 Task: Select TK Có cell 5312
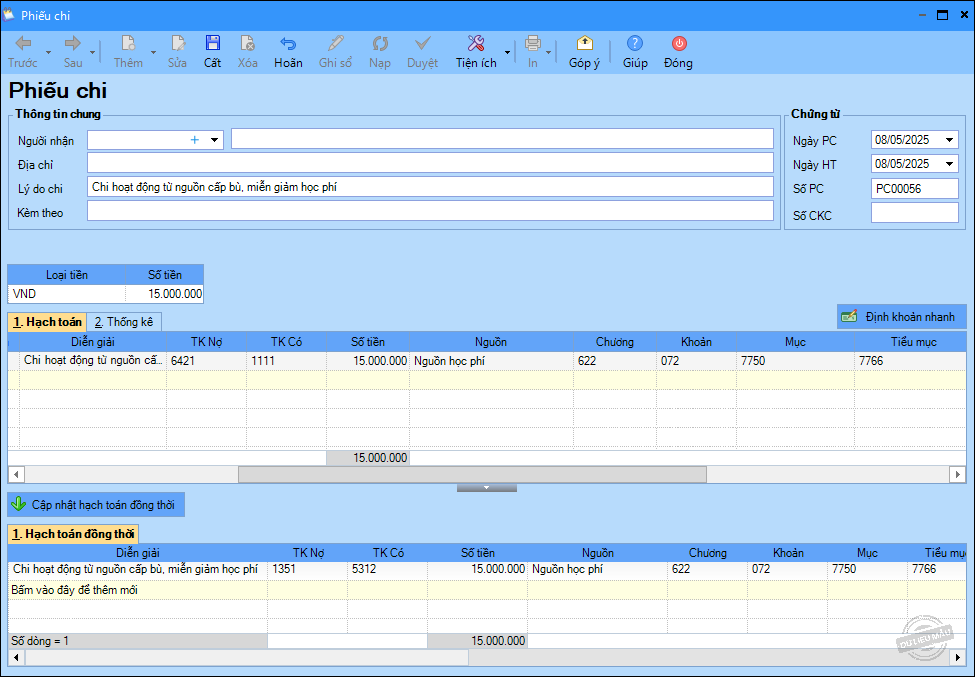tap(387, 569)
